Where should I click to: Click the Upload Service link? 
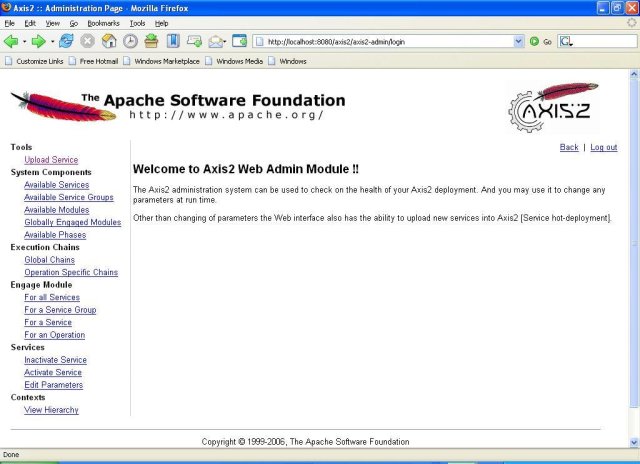pyautogui.click(x=51, y=160)
